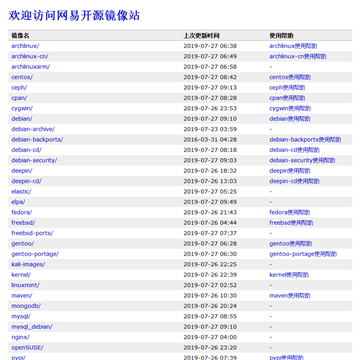
Task: Select the fedora update time 2019-07-26 21:43
Action: click(x=210, y=212)
